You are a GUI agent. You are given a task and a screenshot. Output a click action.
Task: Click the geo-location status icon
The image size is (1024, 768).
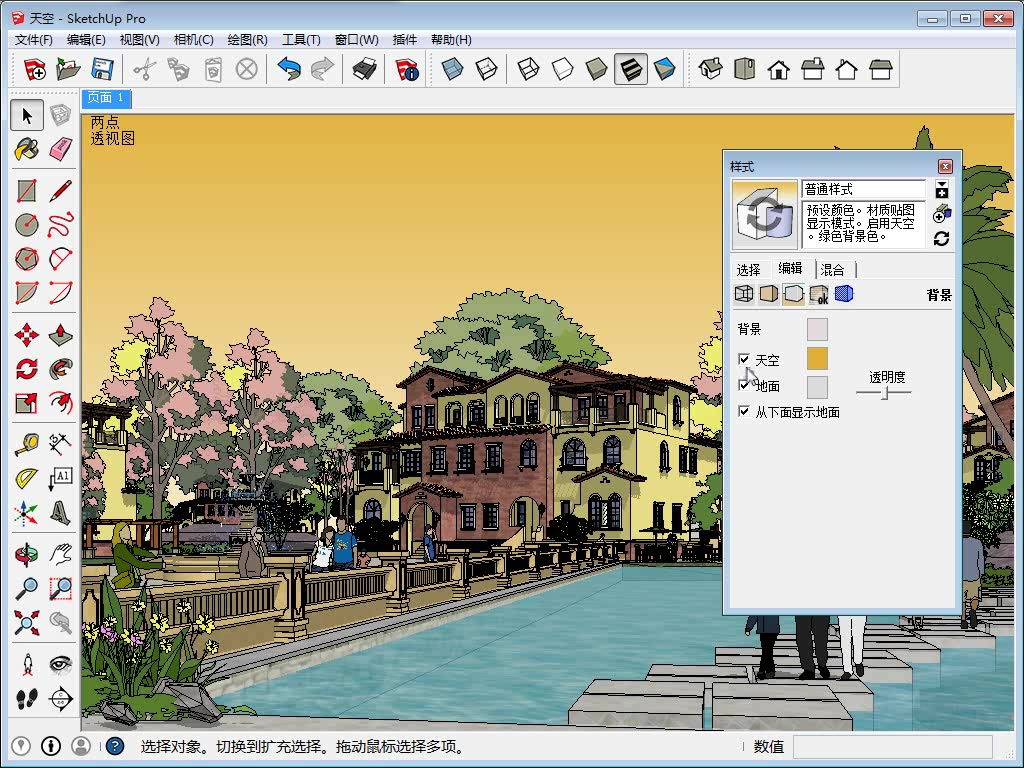click(21, 746)
